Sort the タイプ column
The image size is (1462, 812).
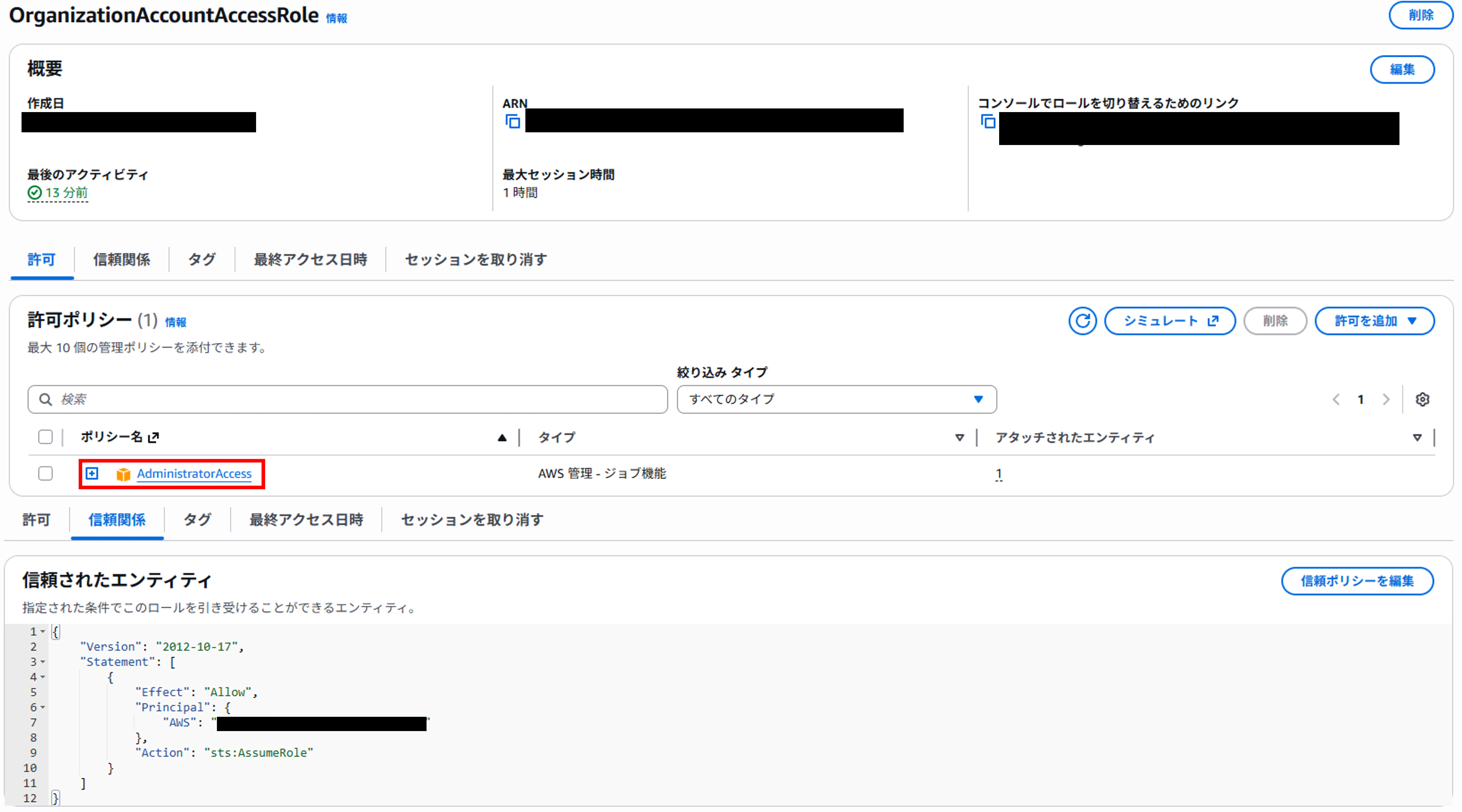(959, 437)
